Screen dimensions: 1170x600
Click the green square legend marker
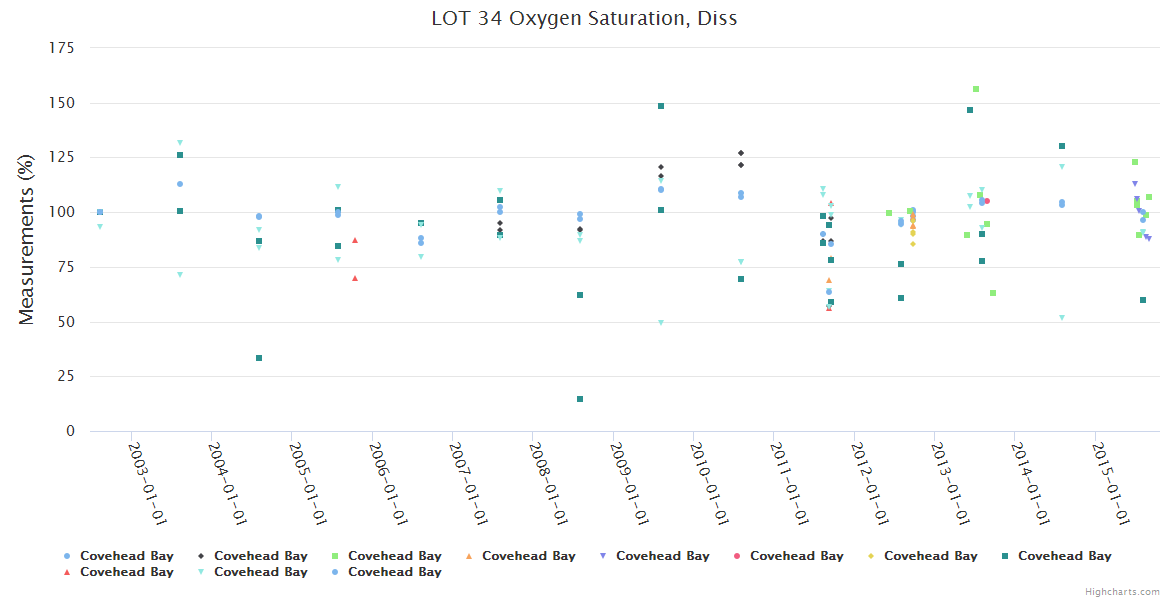tap(335, 556)
